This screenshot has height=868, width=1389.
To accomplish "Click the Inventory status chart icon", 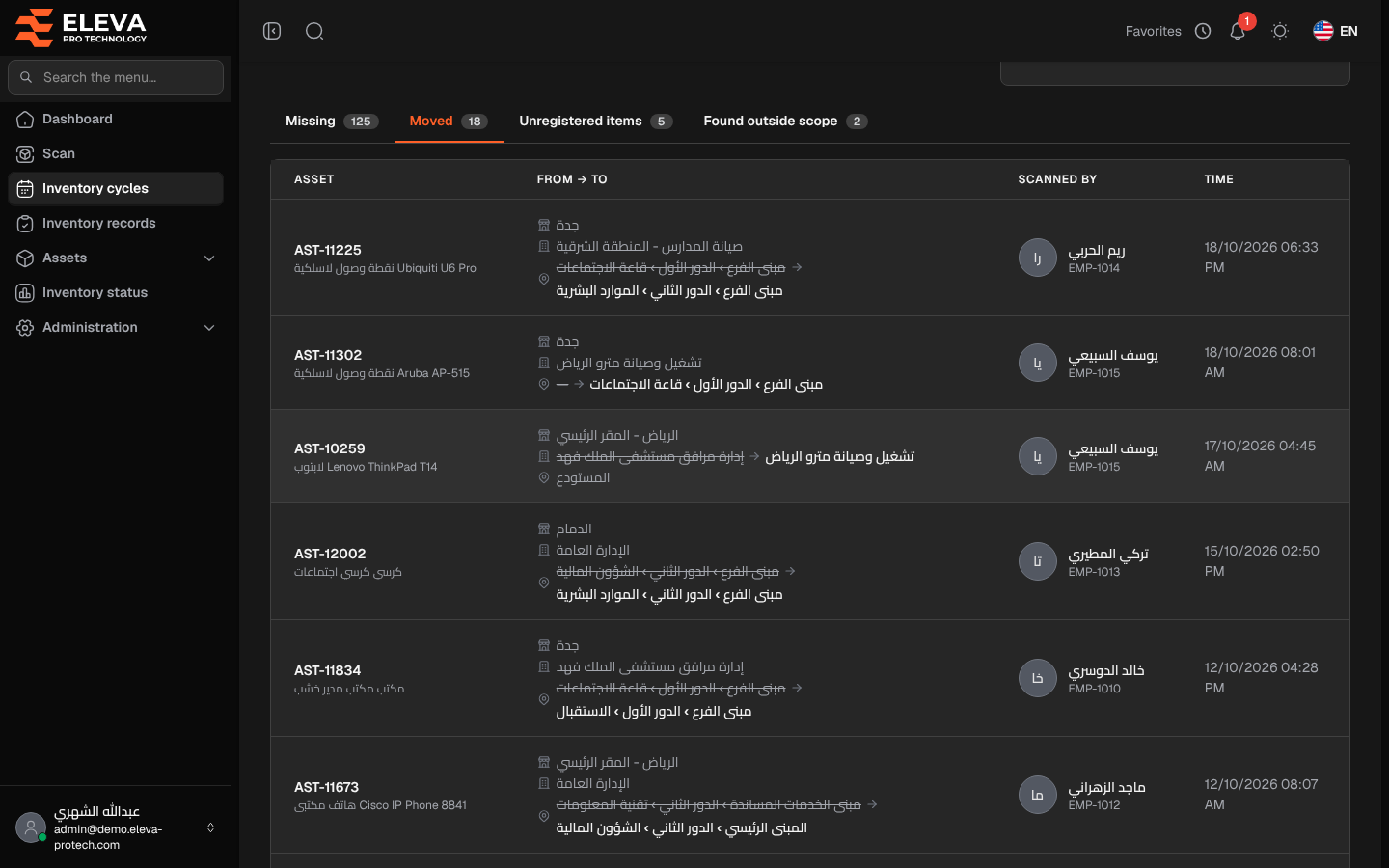I will pyautogui.click(x=25, y=292).
